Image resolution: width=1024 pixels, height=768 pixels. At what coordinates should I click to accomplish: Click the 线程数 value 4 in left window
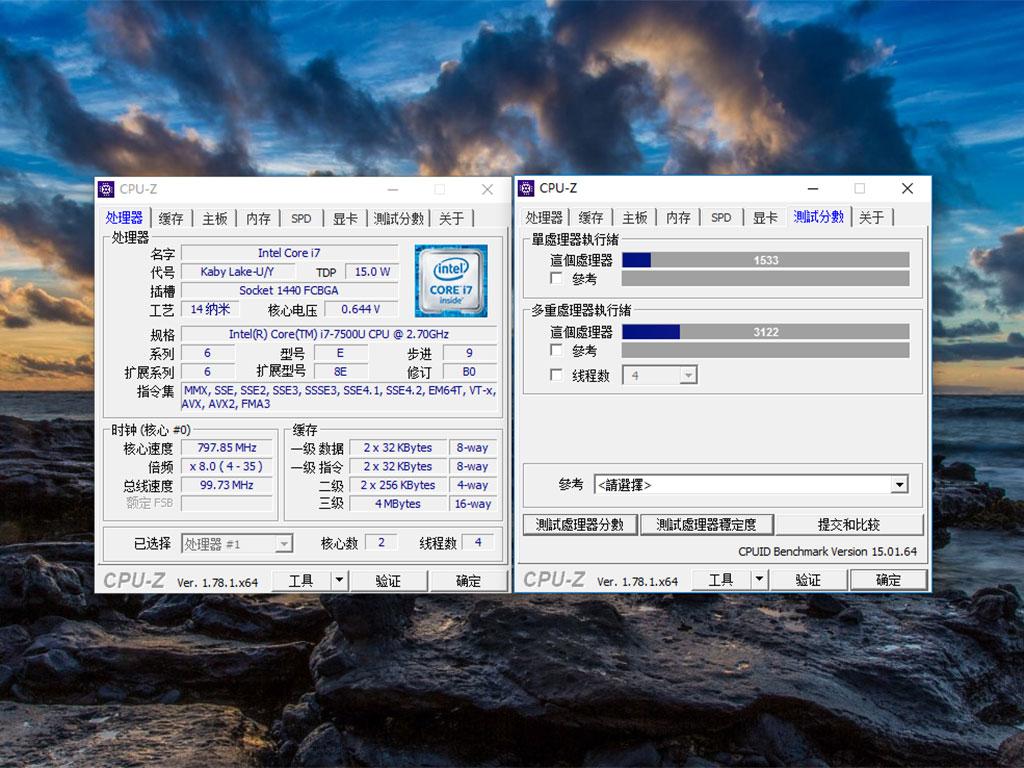(478, 542)
